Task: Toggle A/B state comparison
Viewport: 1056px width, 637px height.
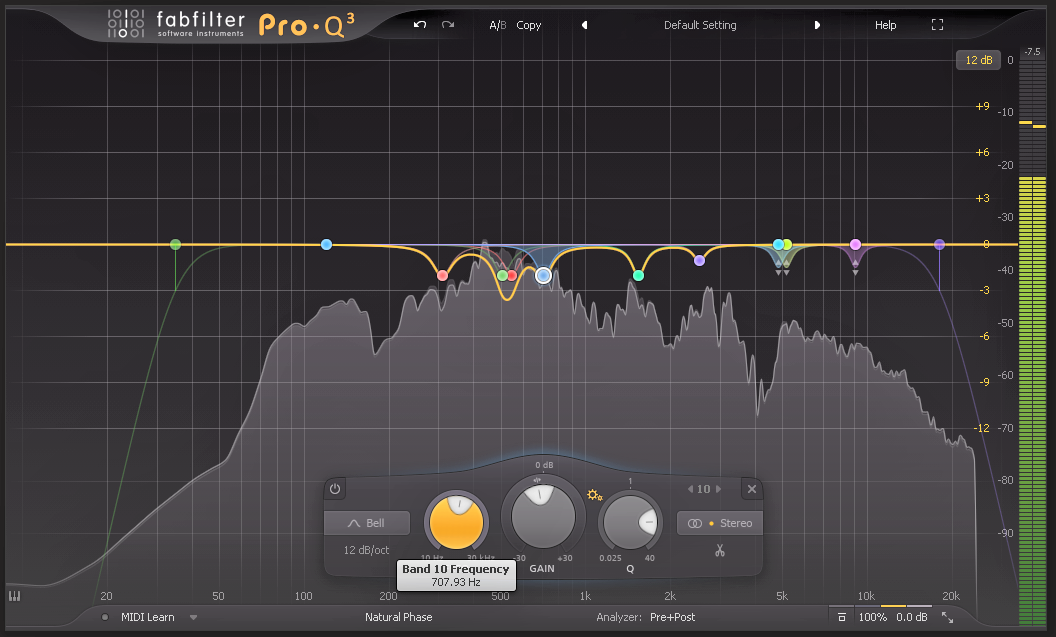Action: pos(498,25)
